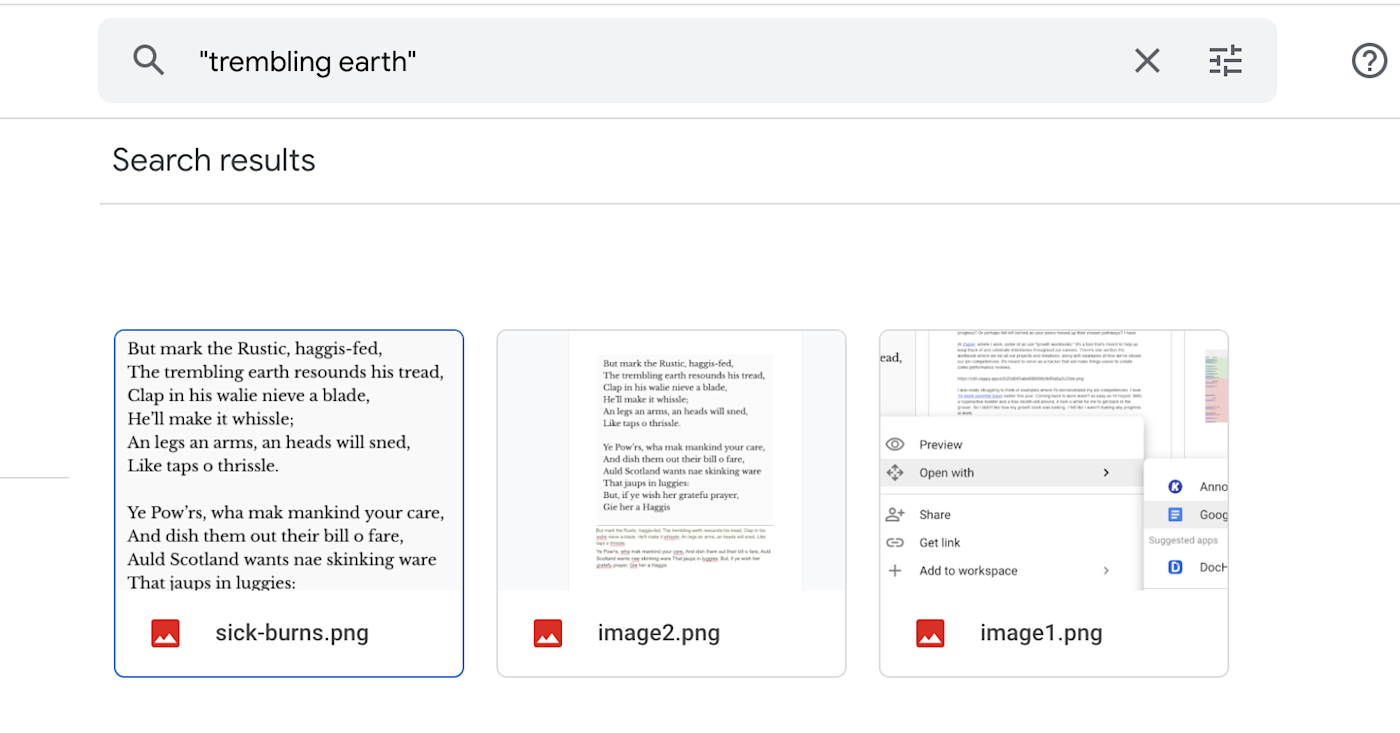Select the image2.png preview thumbnail
This screenshot has width=1400, height=733.
671,460
